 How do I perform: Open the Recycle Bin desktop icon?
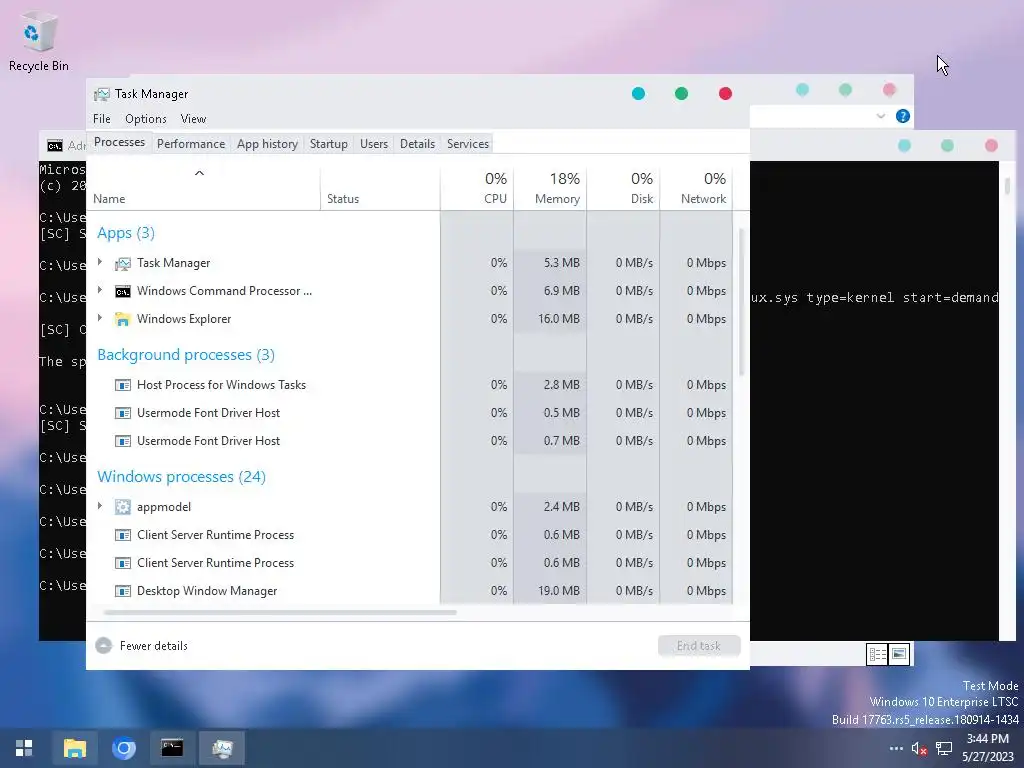[39, 42]
